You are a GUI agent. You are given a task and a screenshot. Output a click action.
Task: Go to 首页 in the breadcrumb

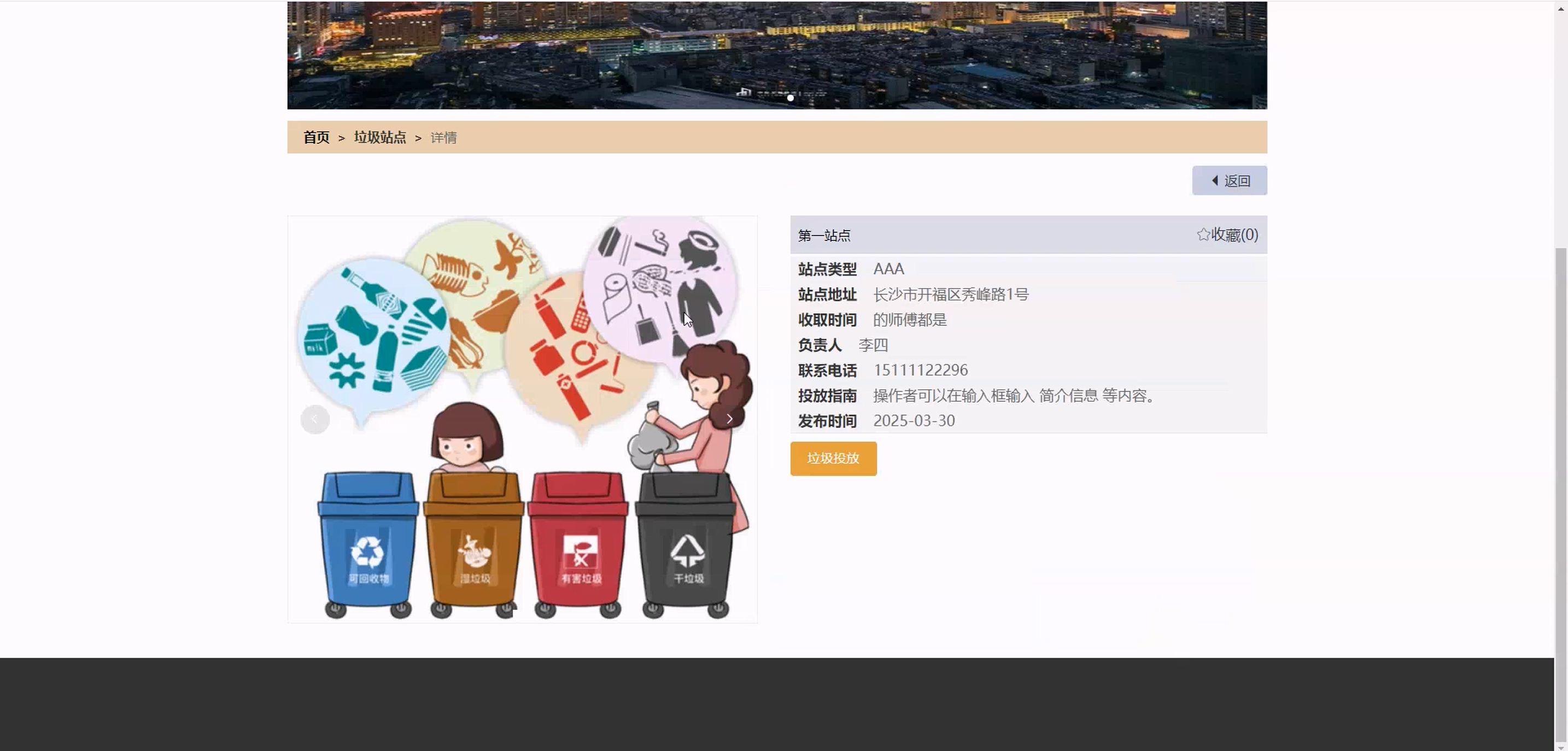pos(317,138)
